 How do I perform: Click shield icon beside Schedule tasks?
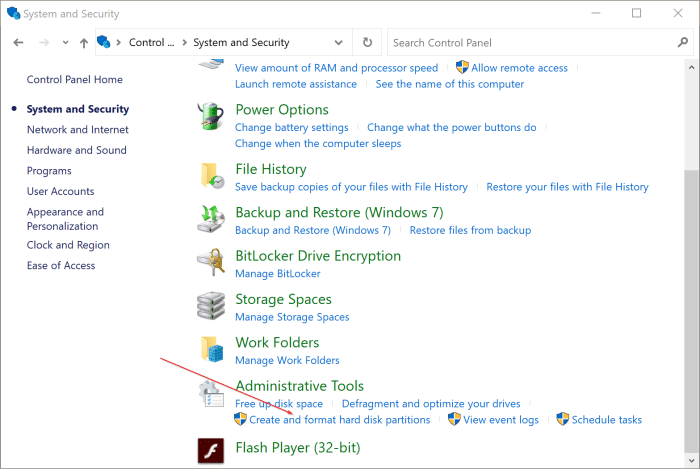click(562, 419)
